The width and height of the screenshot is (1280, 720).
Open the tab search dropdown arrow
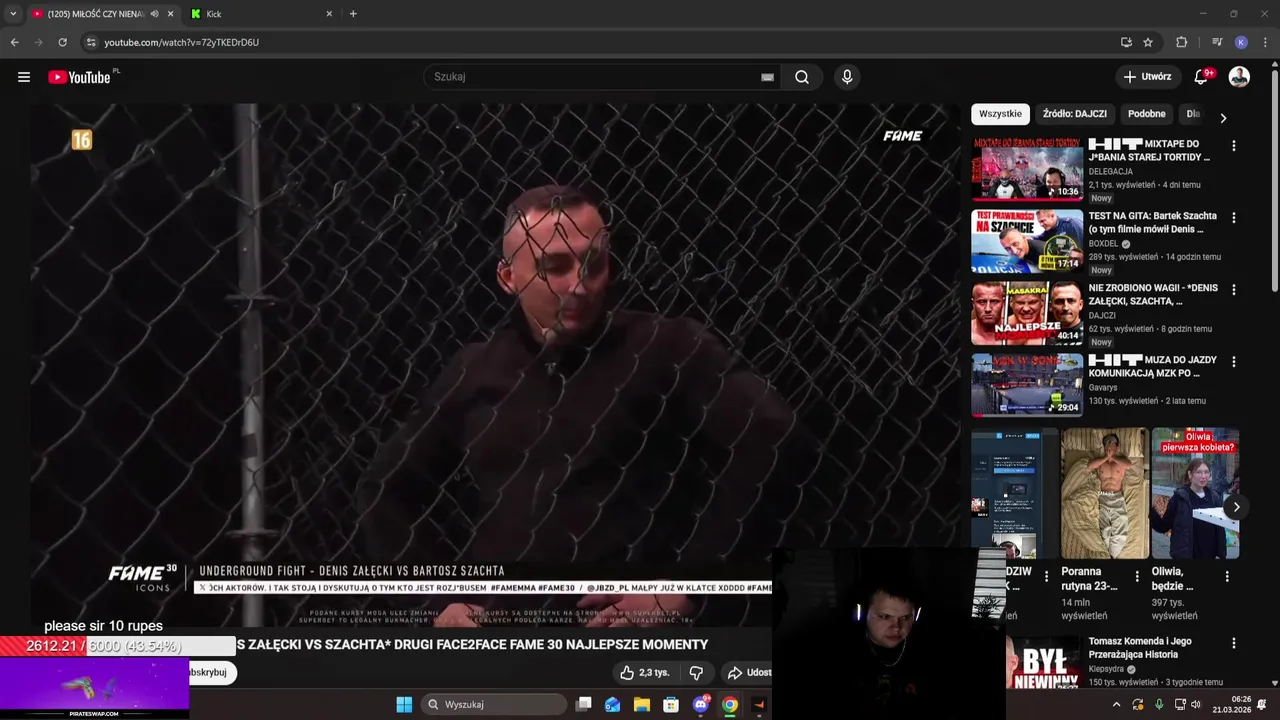tap(13, 14)
